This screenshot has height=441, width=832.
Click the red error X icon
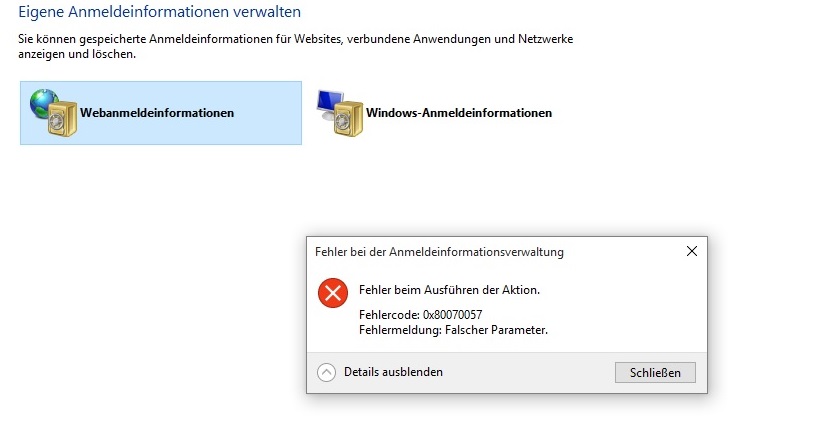333,293
